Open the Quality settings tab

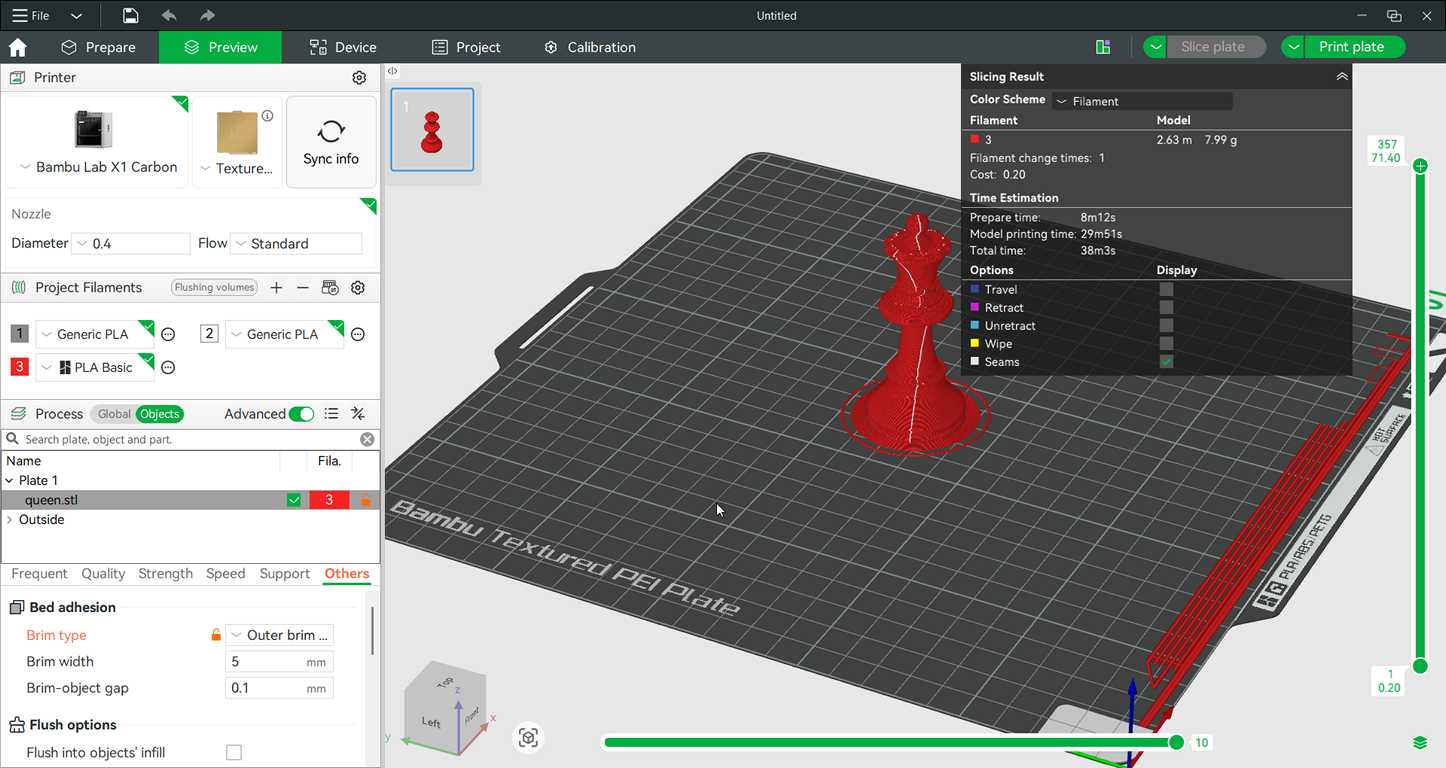click(103, 574)
